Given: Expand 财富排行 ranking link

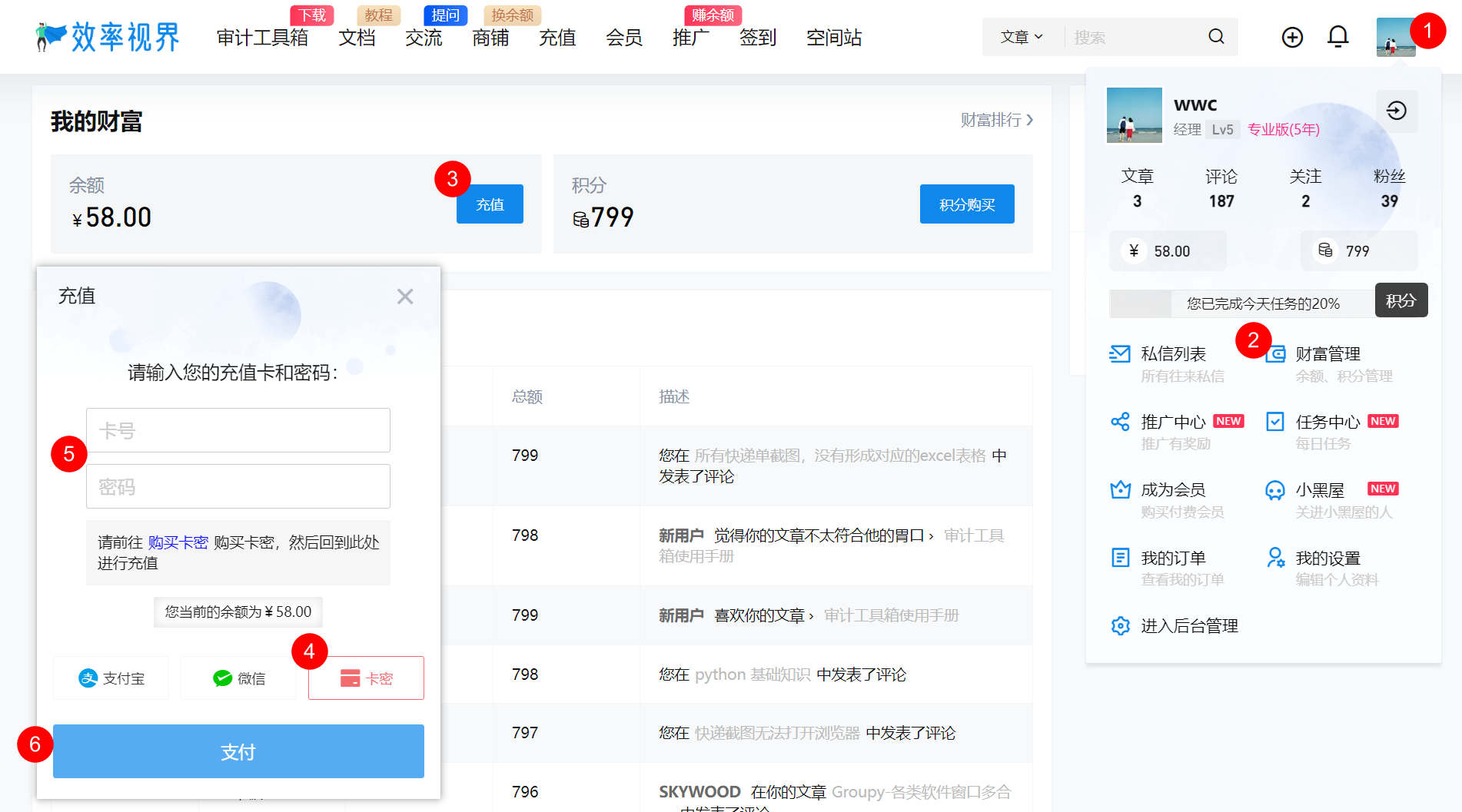Looking at the screenshot, I should click(996, 120).
